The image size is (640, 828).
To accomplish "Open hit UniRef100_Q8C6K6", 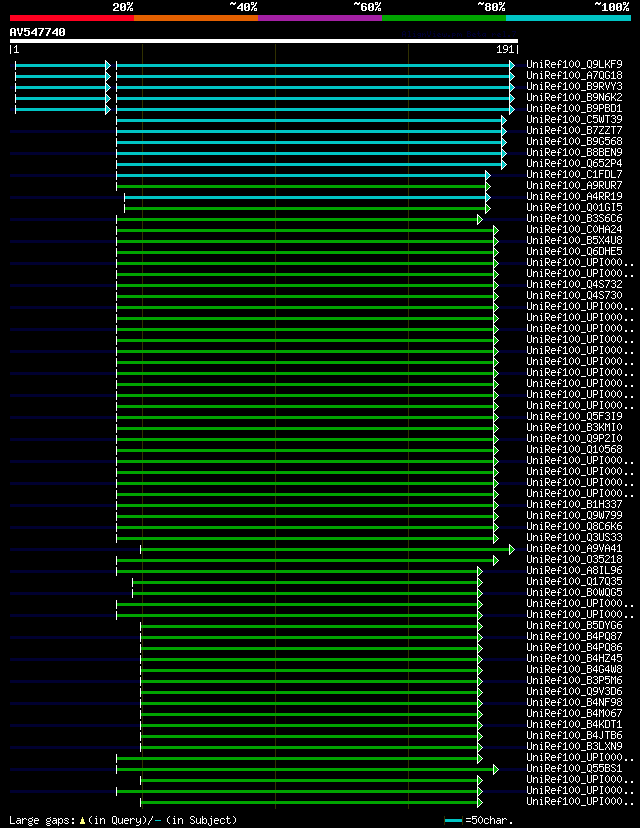I will (574, 526).
